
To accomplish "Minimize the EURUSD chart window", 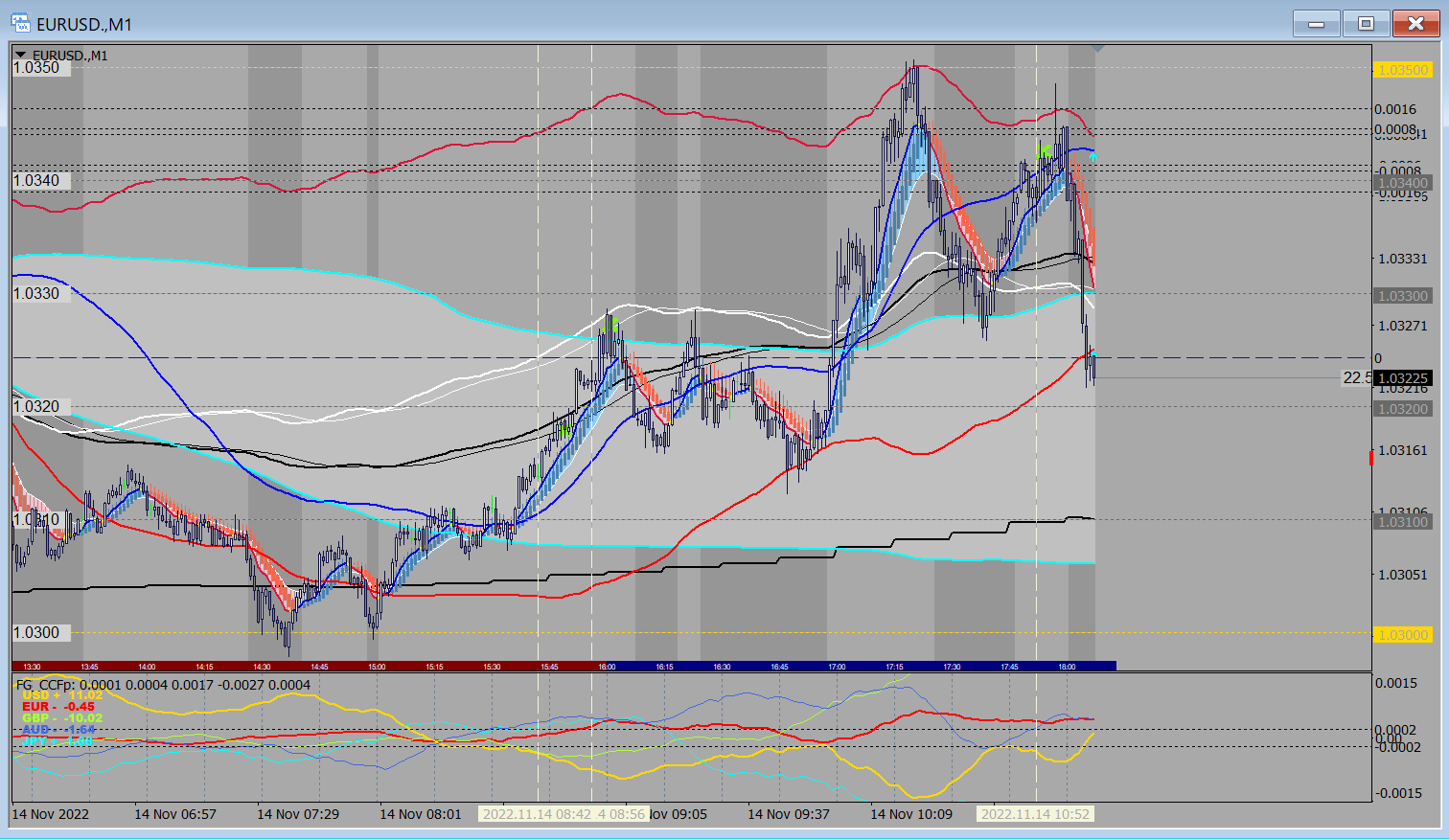I will click(1317, 24).
